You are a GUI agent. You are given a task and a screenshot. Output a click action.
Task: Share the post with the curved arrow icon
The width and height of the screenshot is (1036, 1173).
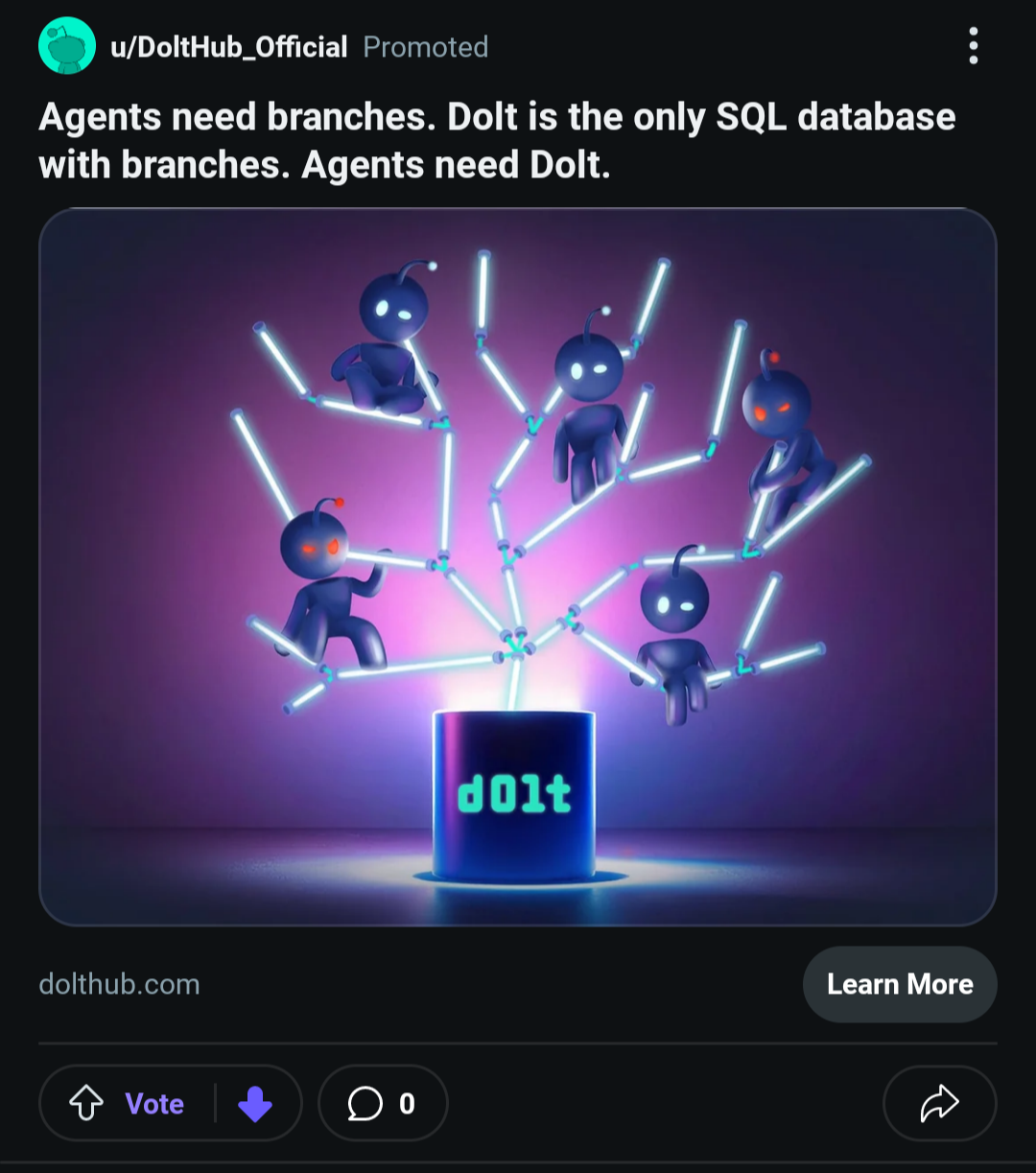click(x=939, y=1103)
